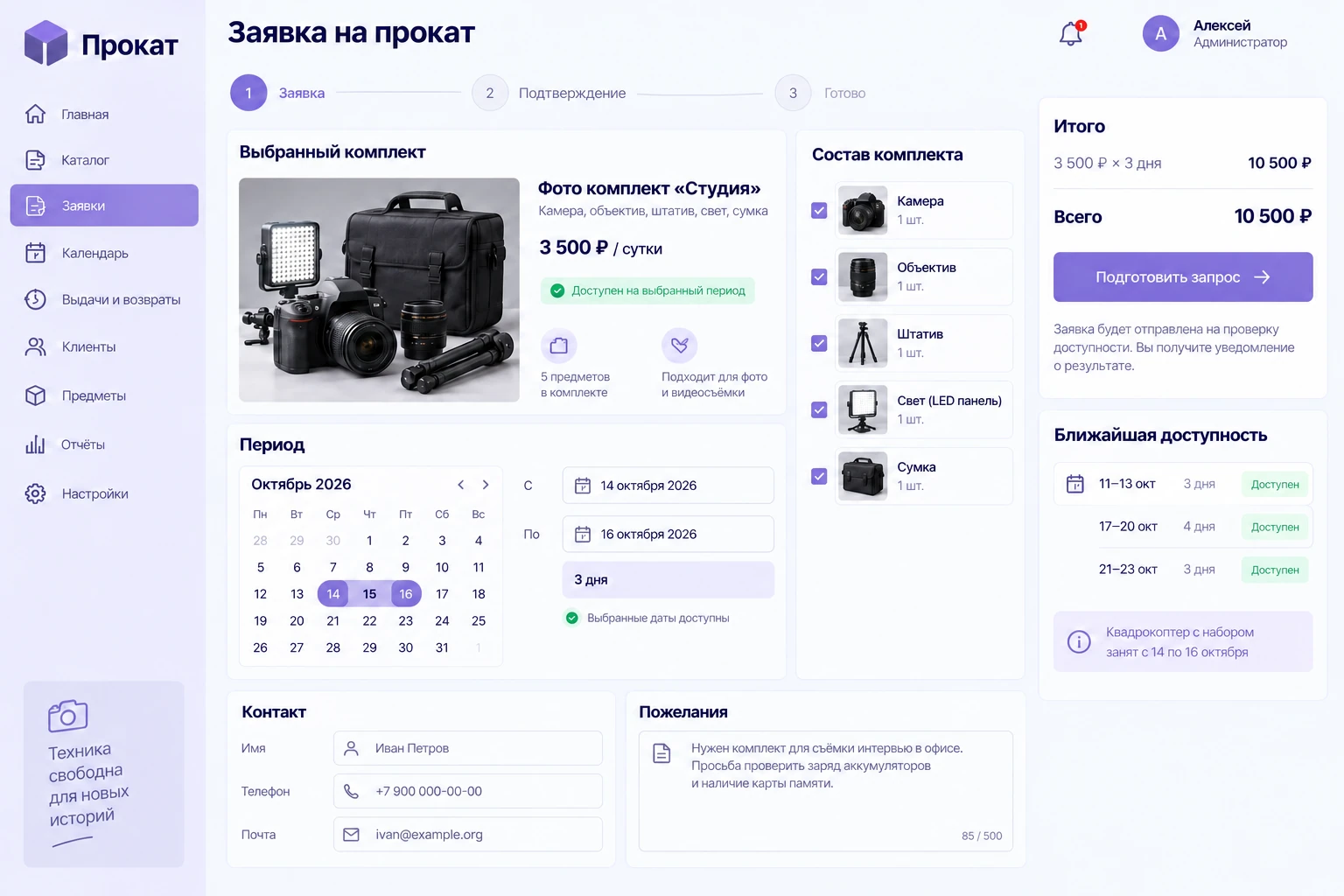Click the person icon in the Имя field
The width and height of the screenshot is (1344, 896).
click(351, 748)
